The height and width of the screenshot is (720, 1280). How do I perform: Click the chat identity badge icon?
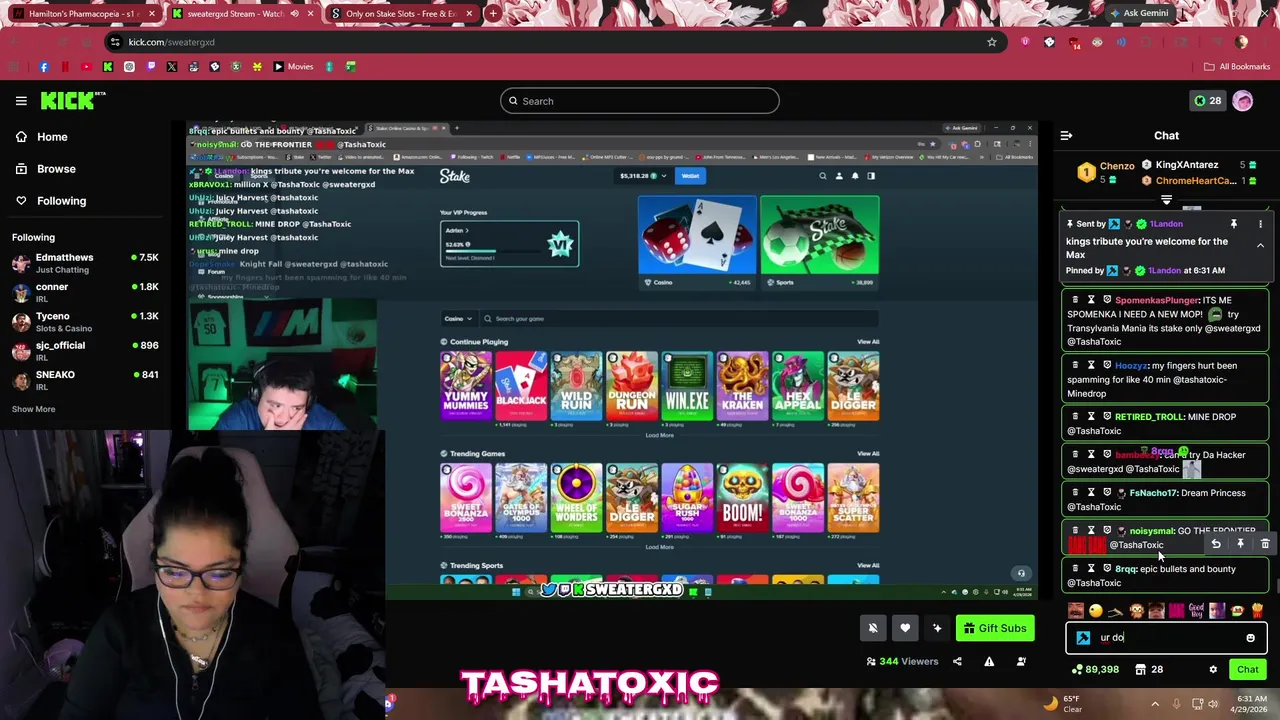click(1083, 638)
